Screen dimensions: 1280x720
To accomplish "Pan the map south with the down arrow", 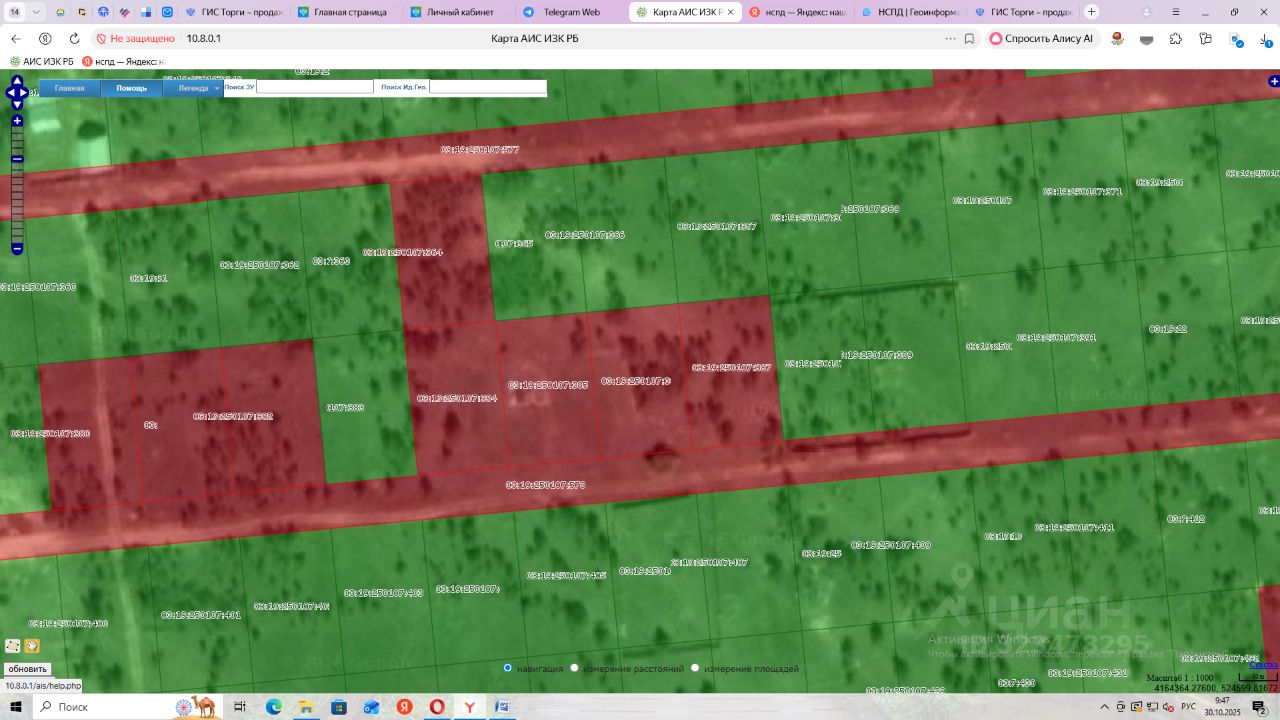I will point(17,105).
